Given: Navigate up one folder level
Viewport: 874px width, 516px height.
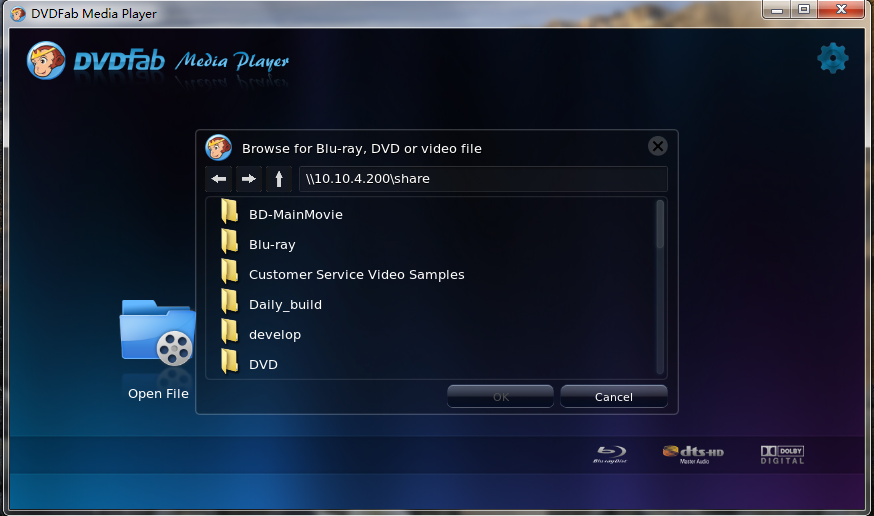Looking at the screenshot, I should click(279, 179).
